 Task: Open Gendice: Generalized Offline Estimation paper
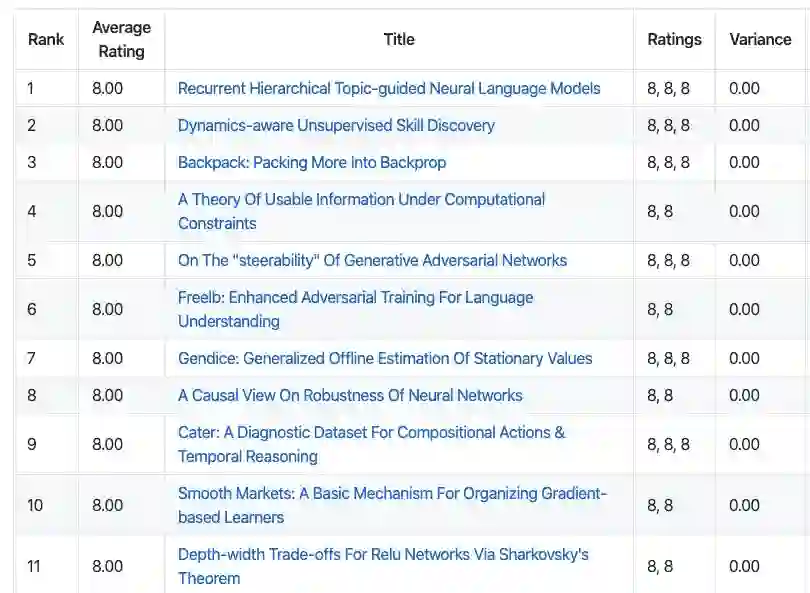[385, 358]
